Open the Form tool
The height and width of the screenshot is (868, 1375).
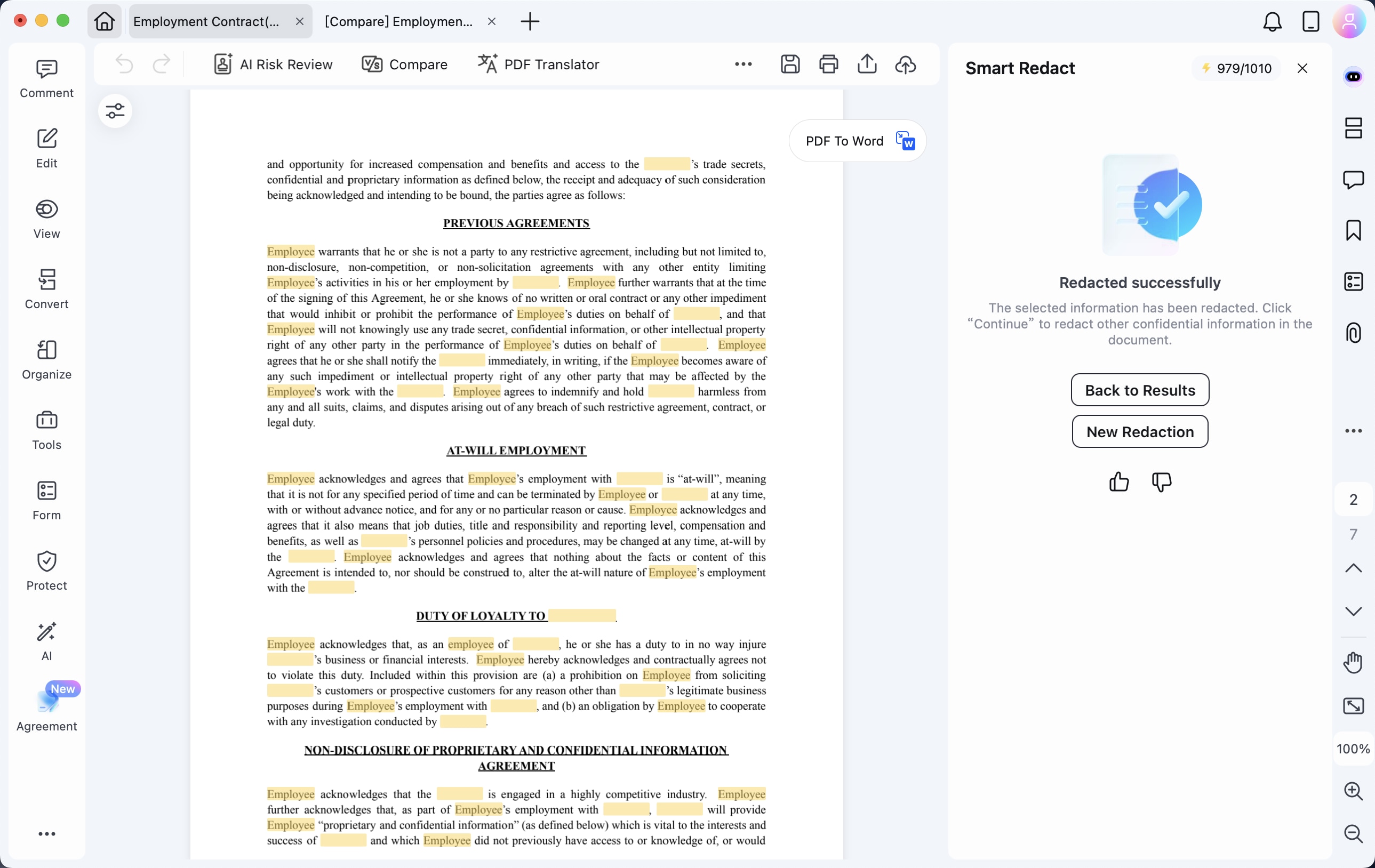click(x=46, y=501)
